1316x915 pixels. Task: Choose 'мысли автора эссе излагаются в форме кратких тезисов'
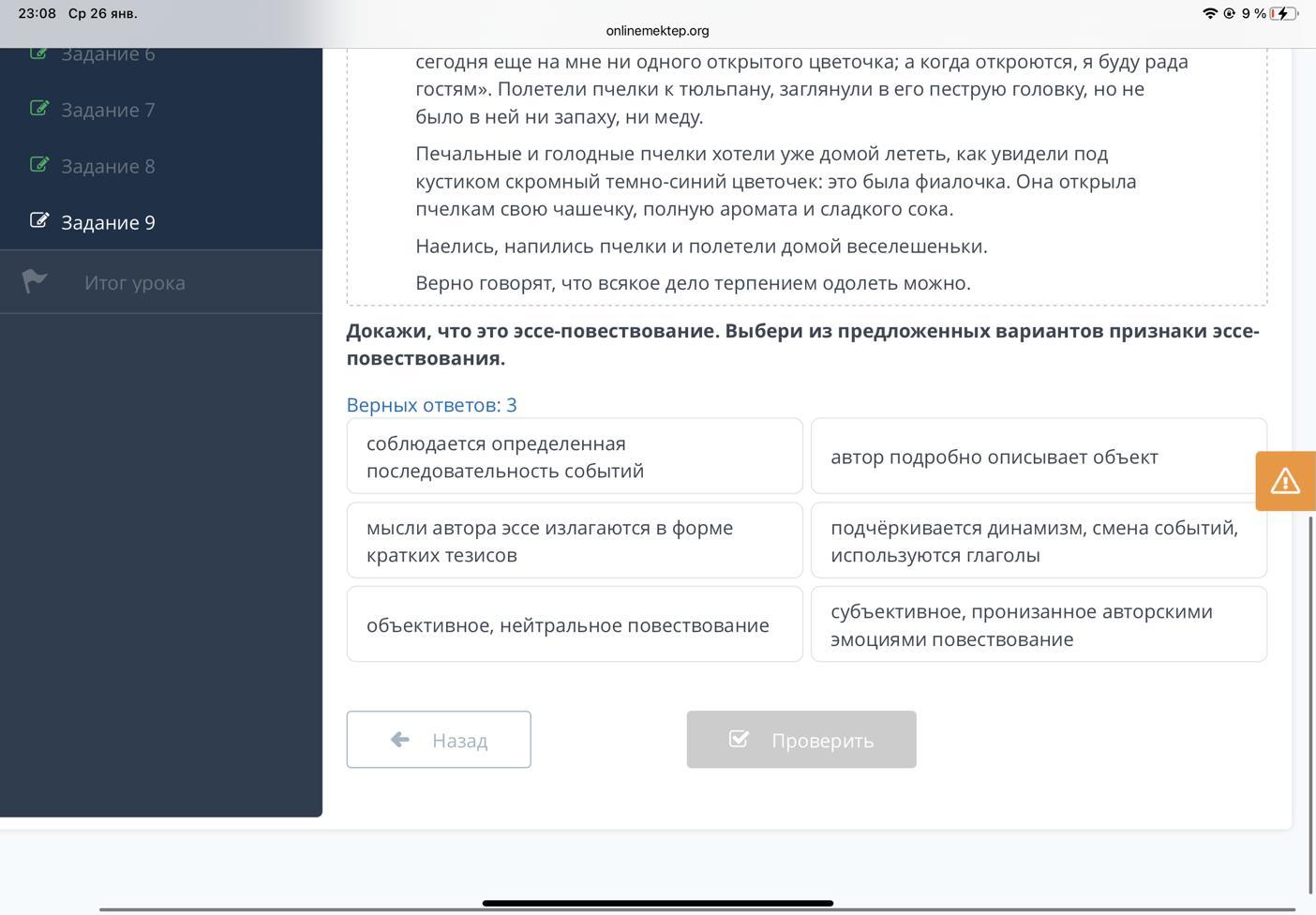(575, 541)
